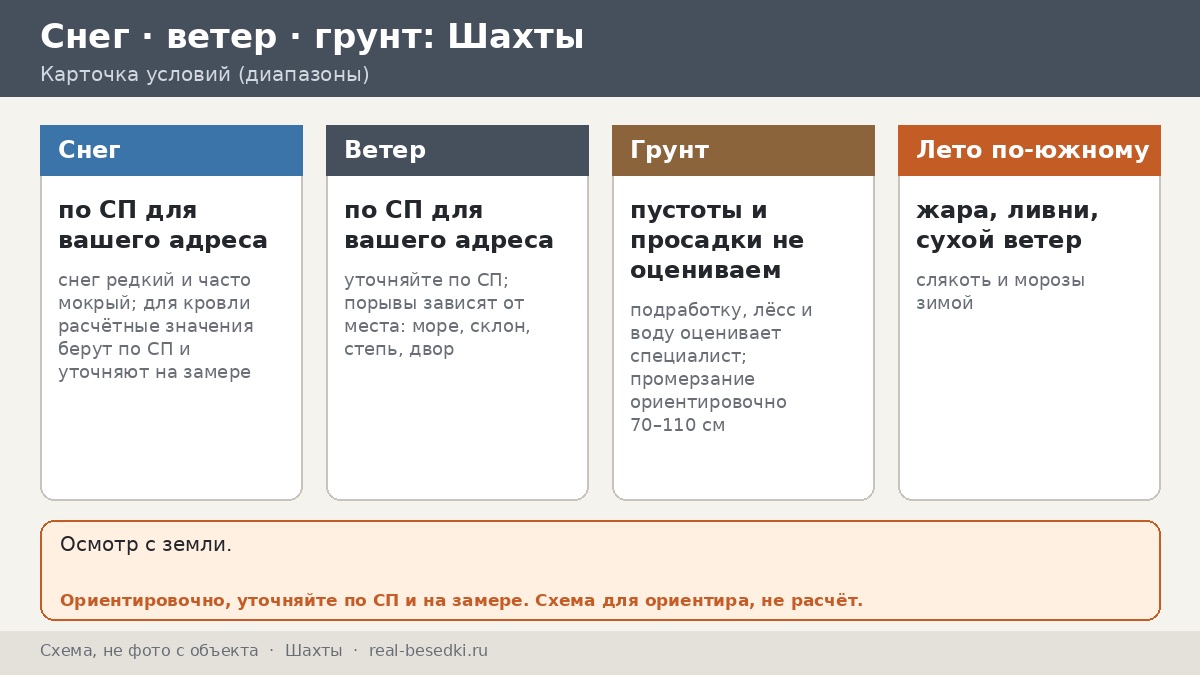Screen dimensions: 1200x675
Task: Click the note 'Осмотр с земли.'
Action: click(x=146, y=545)
